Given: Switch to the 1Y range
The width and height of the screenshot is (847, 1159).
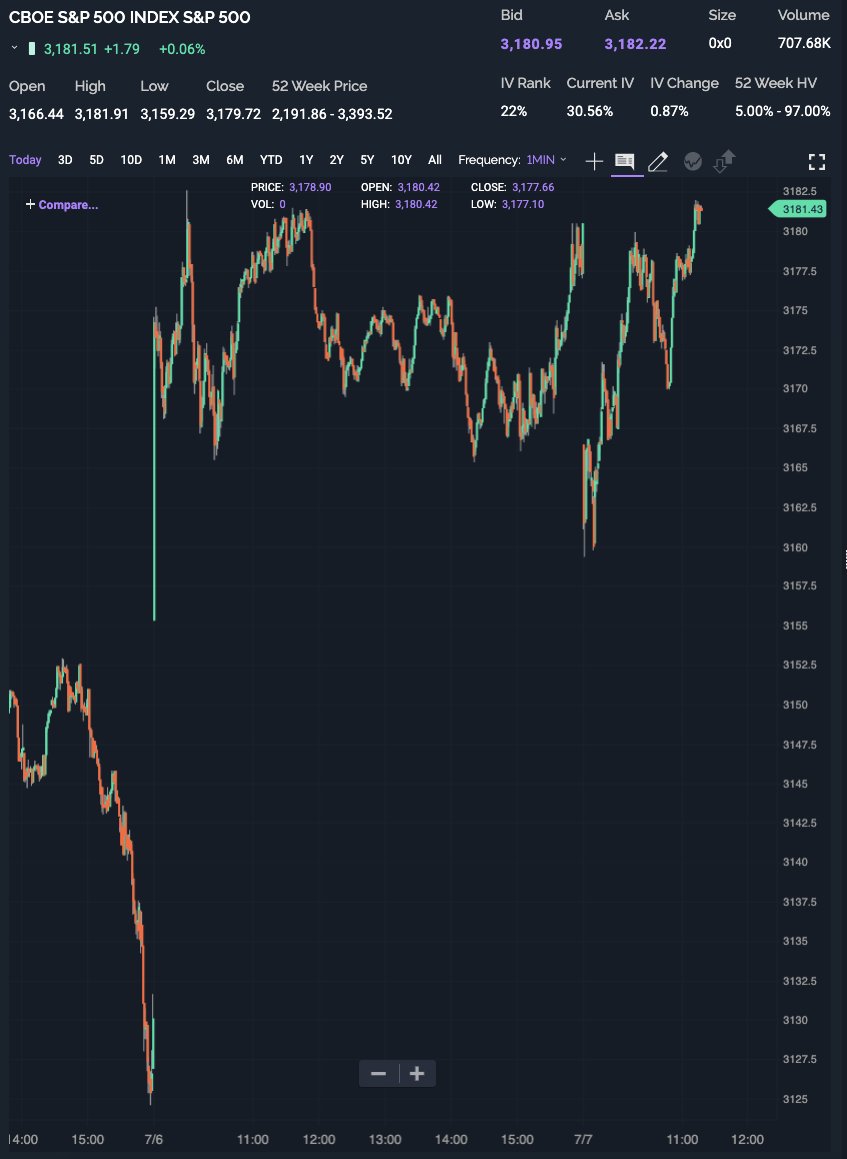Looking at the screenshot, I should (306, 160).
